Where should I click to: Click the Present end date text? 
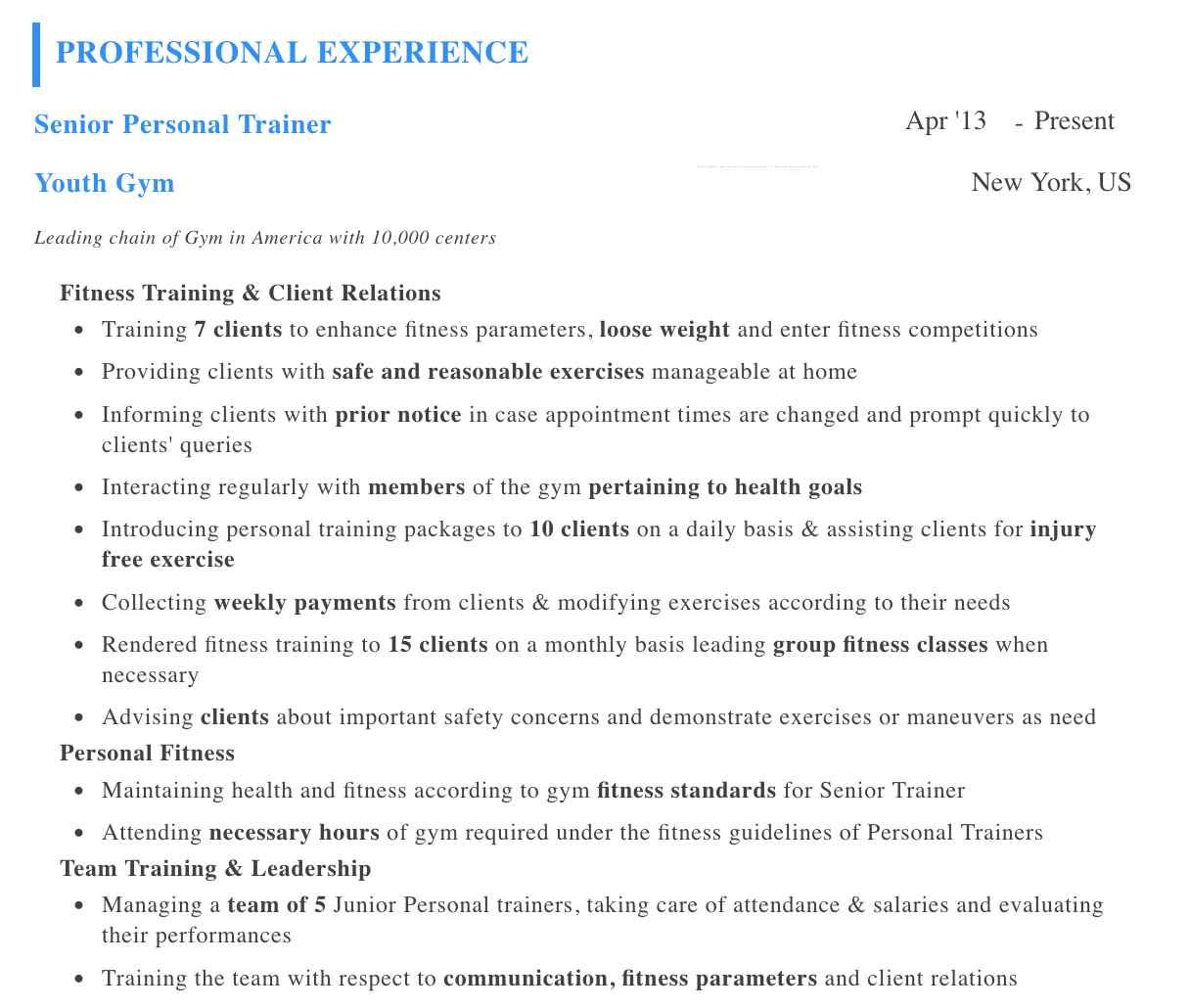pyautogui.click(x=1075, y=121)
